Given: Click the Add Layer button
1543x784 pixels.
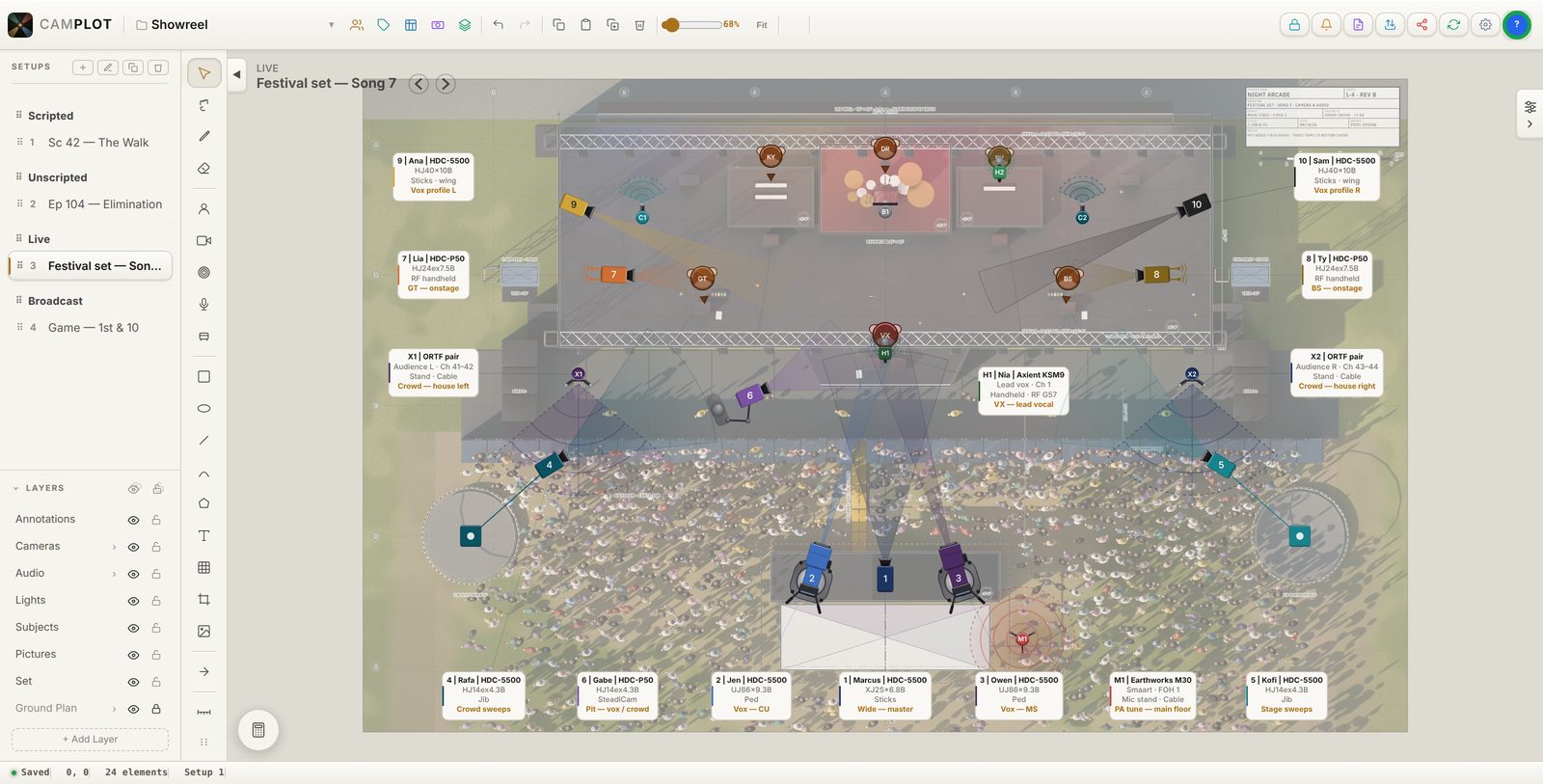Looking at the screenshot, I should [x=90, y=740].
